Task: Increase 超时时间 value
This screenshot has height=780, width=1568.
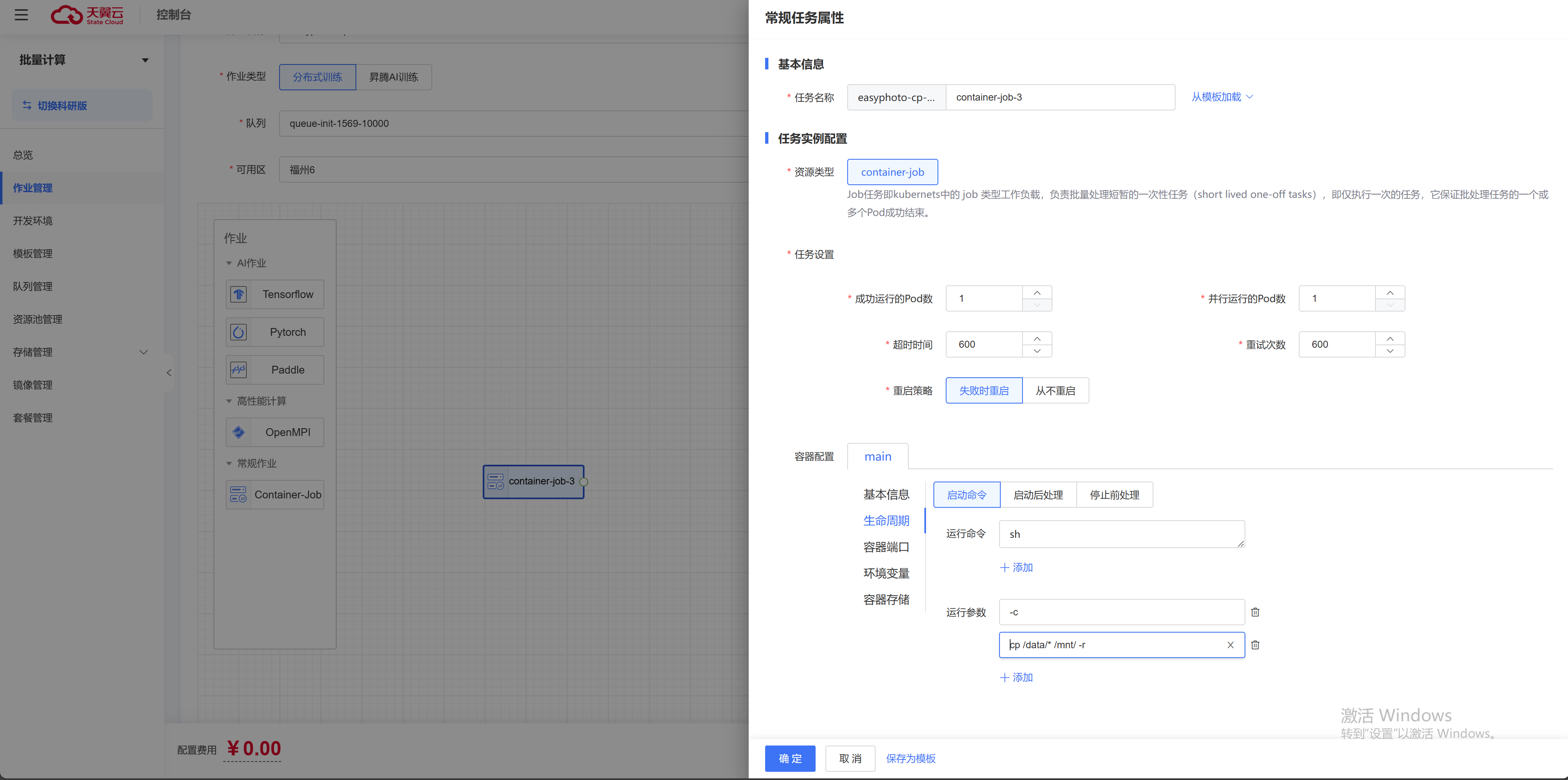Action: [1036, 339]
